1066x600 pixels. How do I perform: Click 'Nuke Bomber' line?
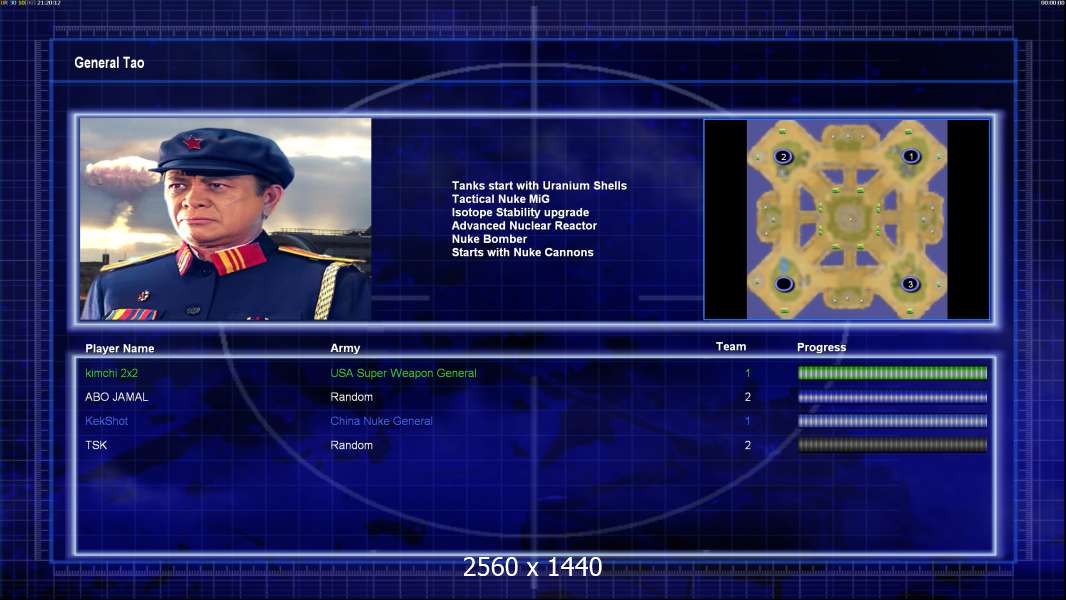coord(489,239)
